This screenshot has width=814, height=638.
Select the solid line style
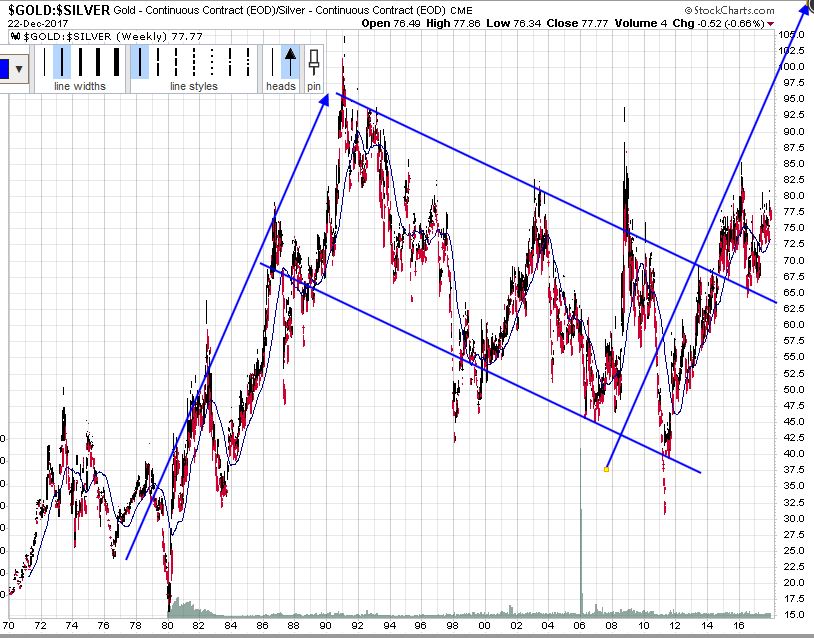pyautogui.click(x=140, y=62)
